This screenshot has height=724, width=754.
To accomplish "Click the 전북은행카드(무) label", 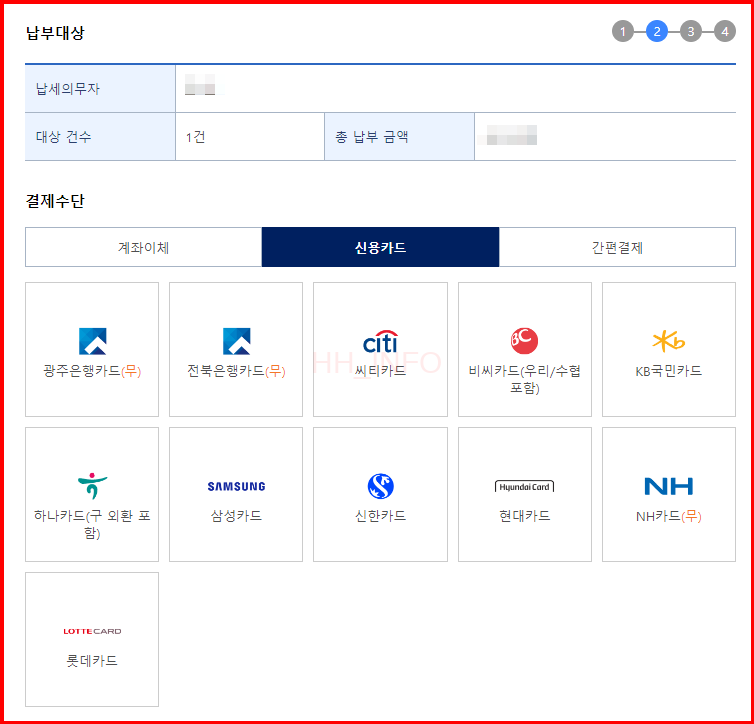I will click(237, 371).
